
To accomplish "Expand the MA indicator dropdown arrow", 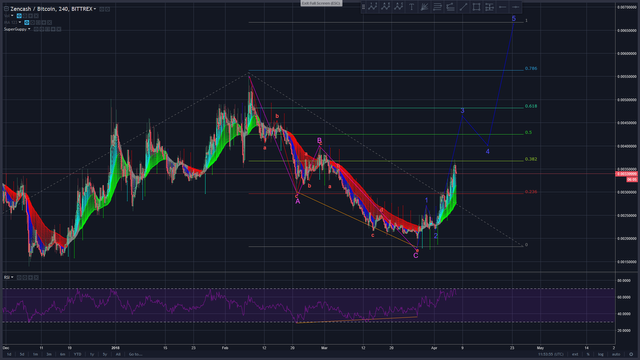I will pyautogui.click(x=20, y=22).
